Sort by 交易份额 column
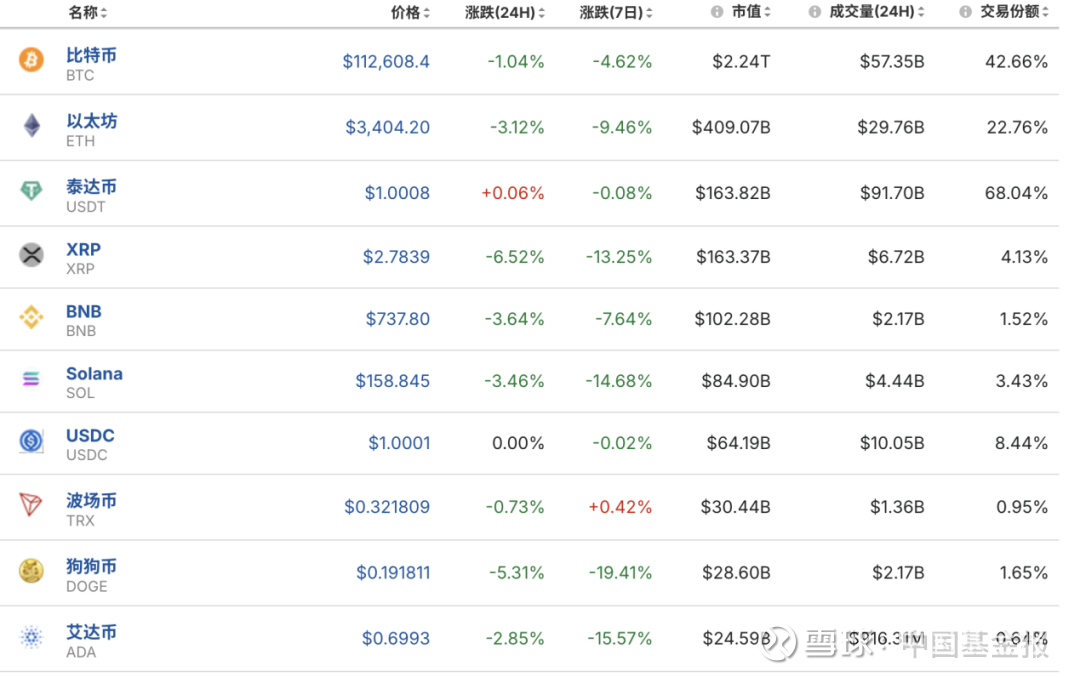The height and width of the screenshot is (677, 1080). tap(1014, 12)
